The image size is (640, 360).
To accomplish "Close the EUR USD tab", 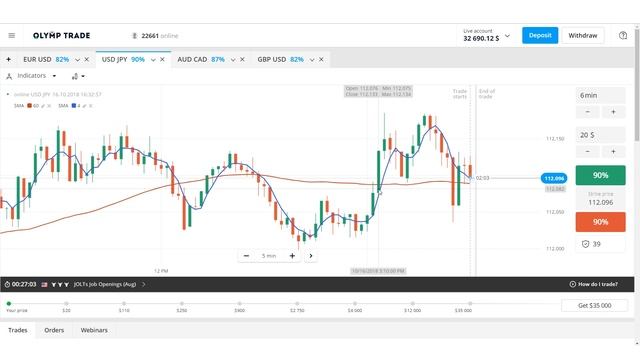I will pos(87,60).
